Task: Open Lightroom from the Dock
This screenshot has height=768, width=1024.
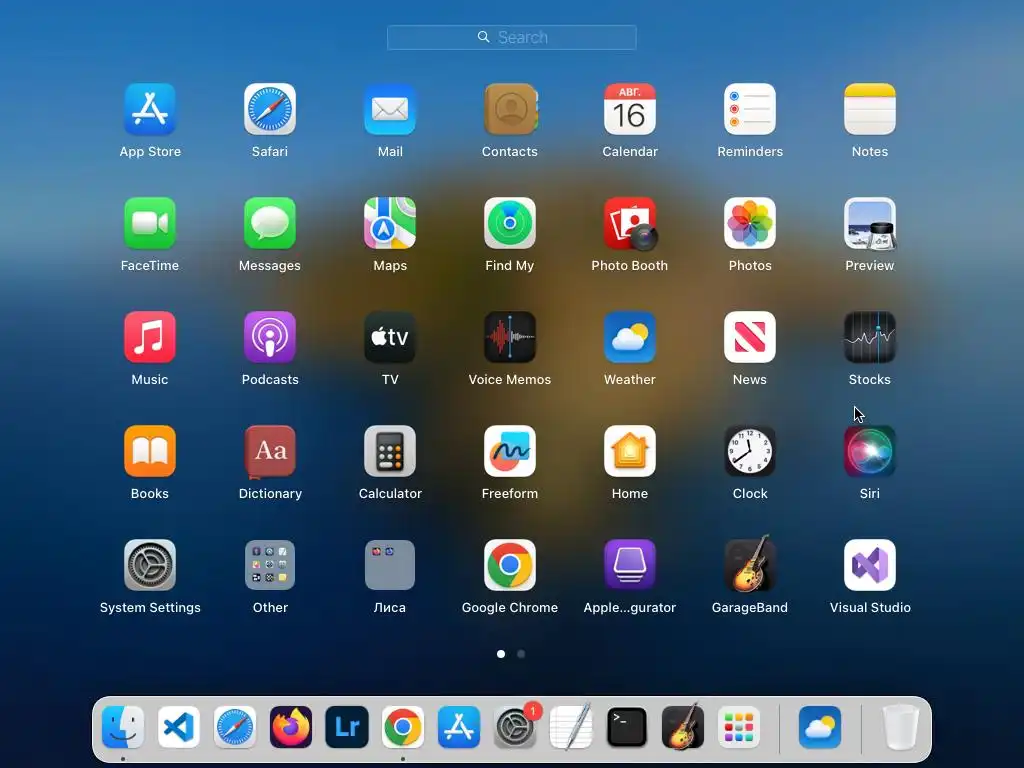Action: click(347, 727)
